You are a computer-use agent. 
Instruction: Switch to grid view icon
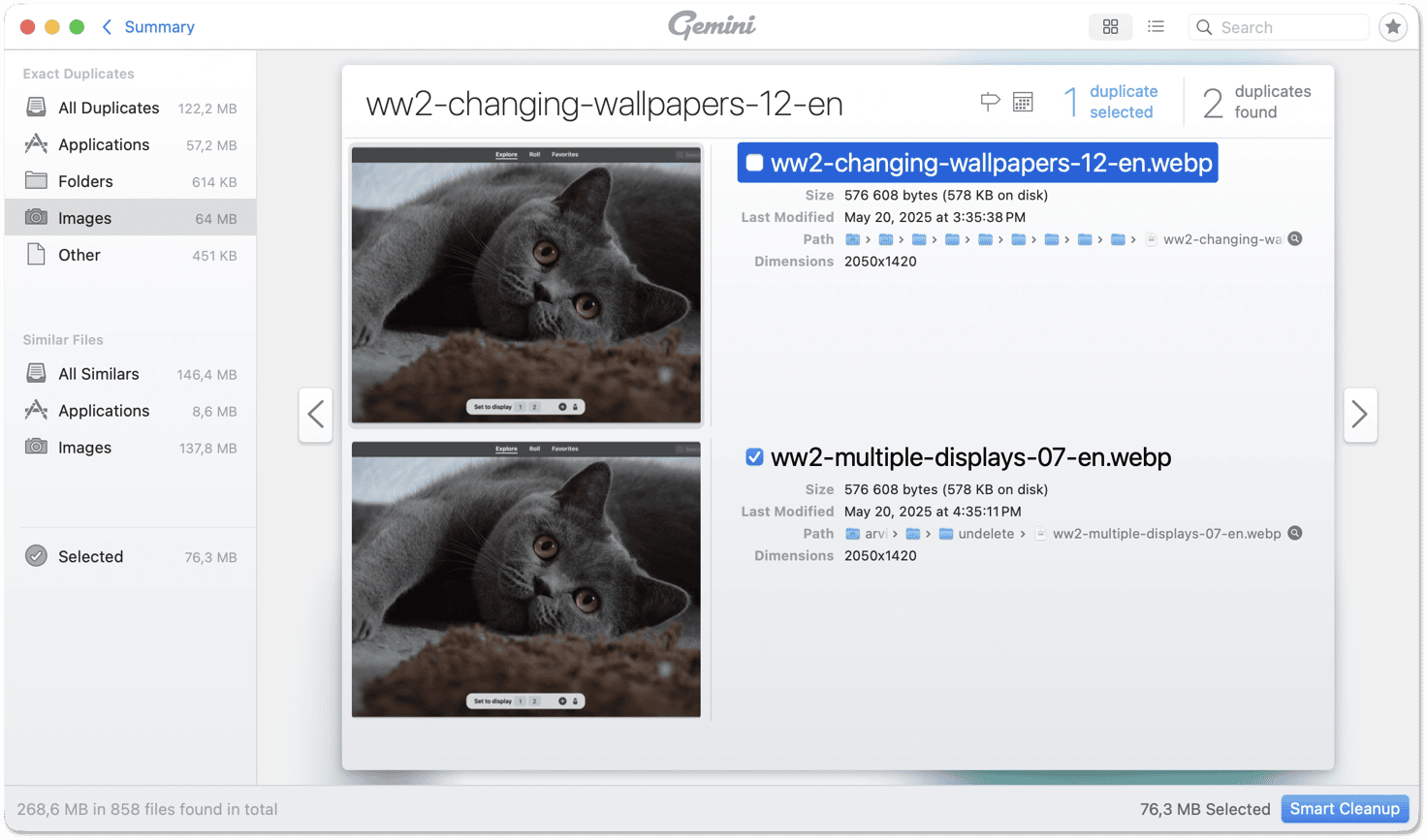(x=1110, y=27)
